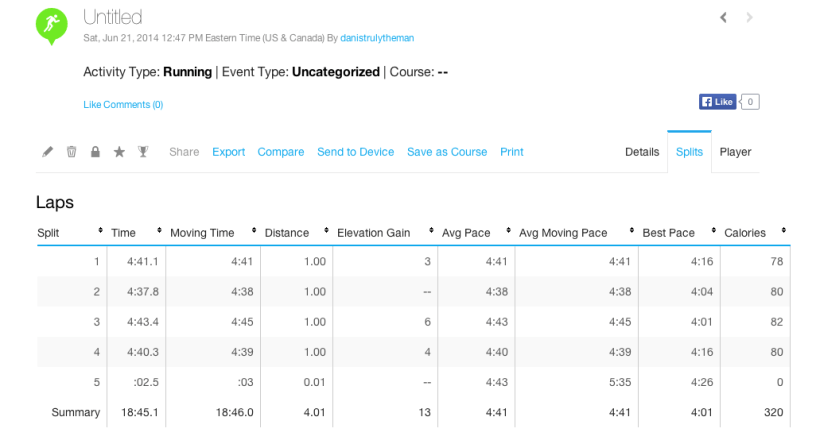Select lap time 4:37.8
This screenshot has width=820, height=440.
click(143, 292)
